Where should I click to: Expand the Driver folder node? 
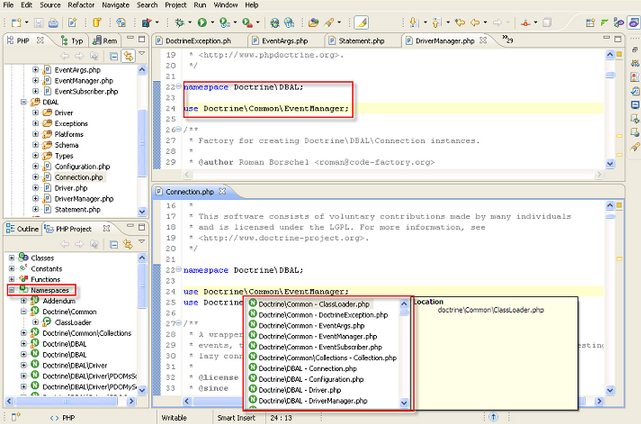tap(36, 112)
